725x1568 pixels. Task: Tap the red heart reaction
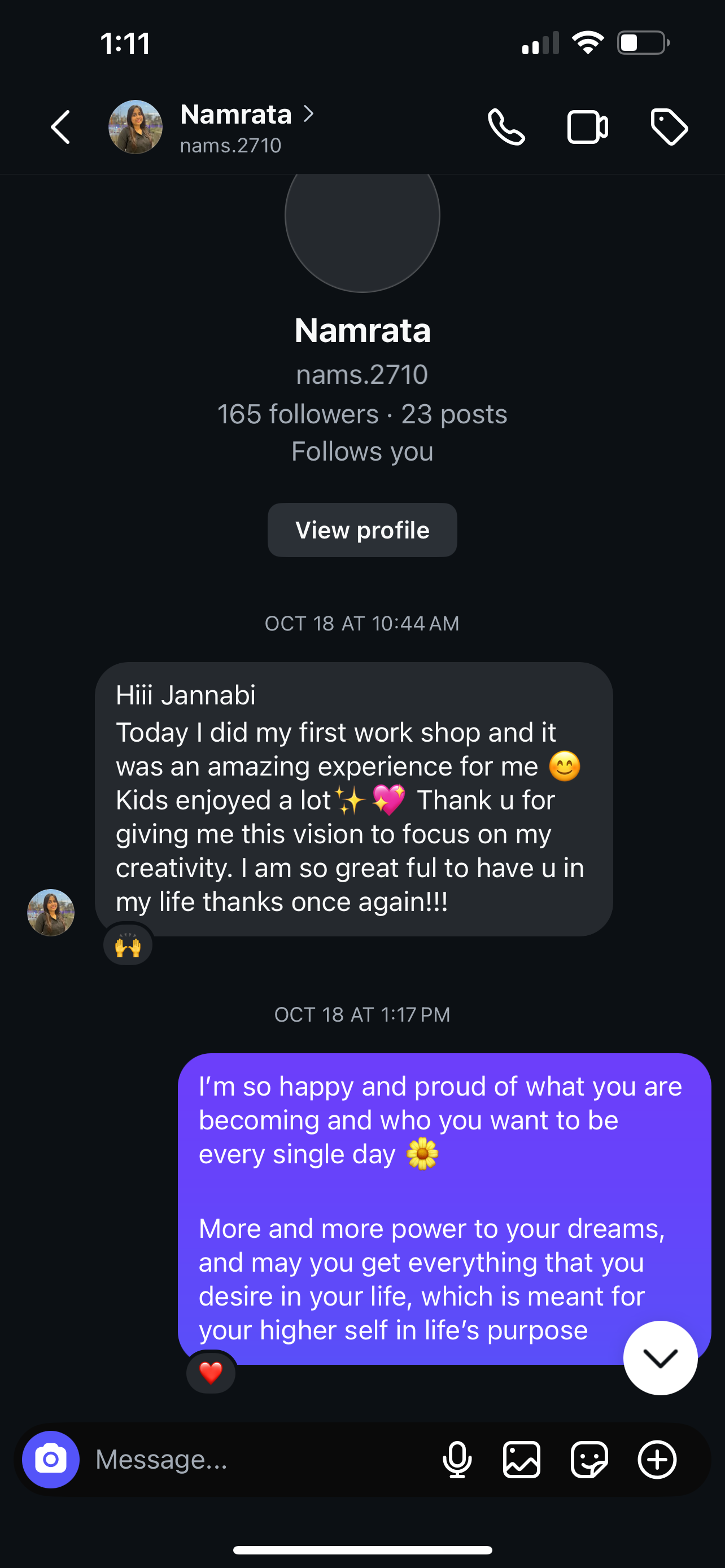tap(211, 1373)
